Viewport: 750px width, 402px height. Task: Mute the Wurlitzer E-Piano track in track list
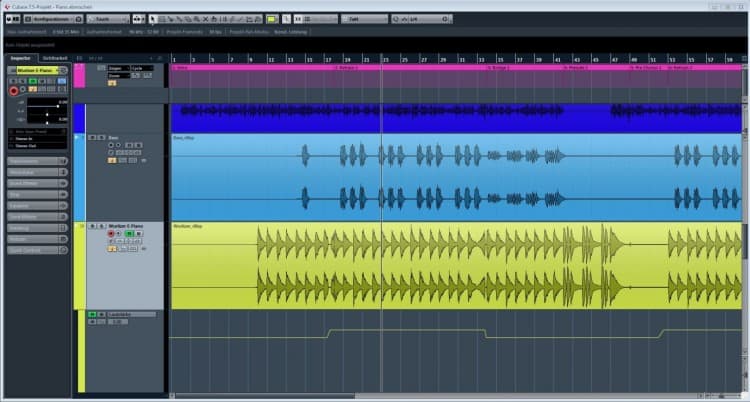[92, 226]
